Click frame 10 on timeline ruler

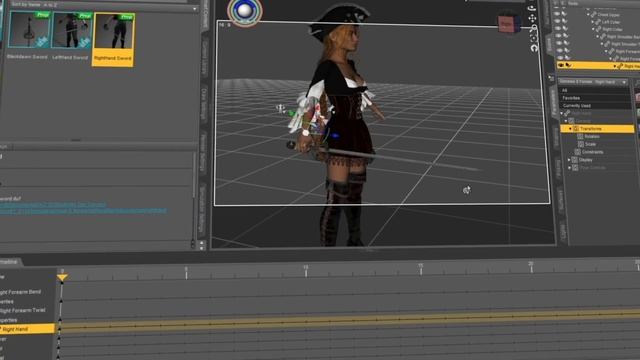pos(306,271)
